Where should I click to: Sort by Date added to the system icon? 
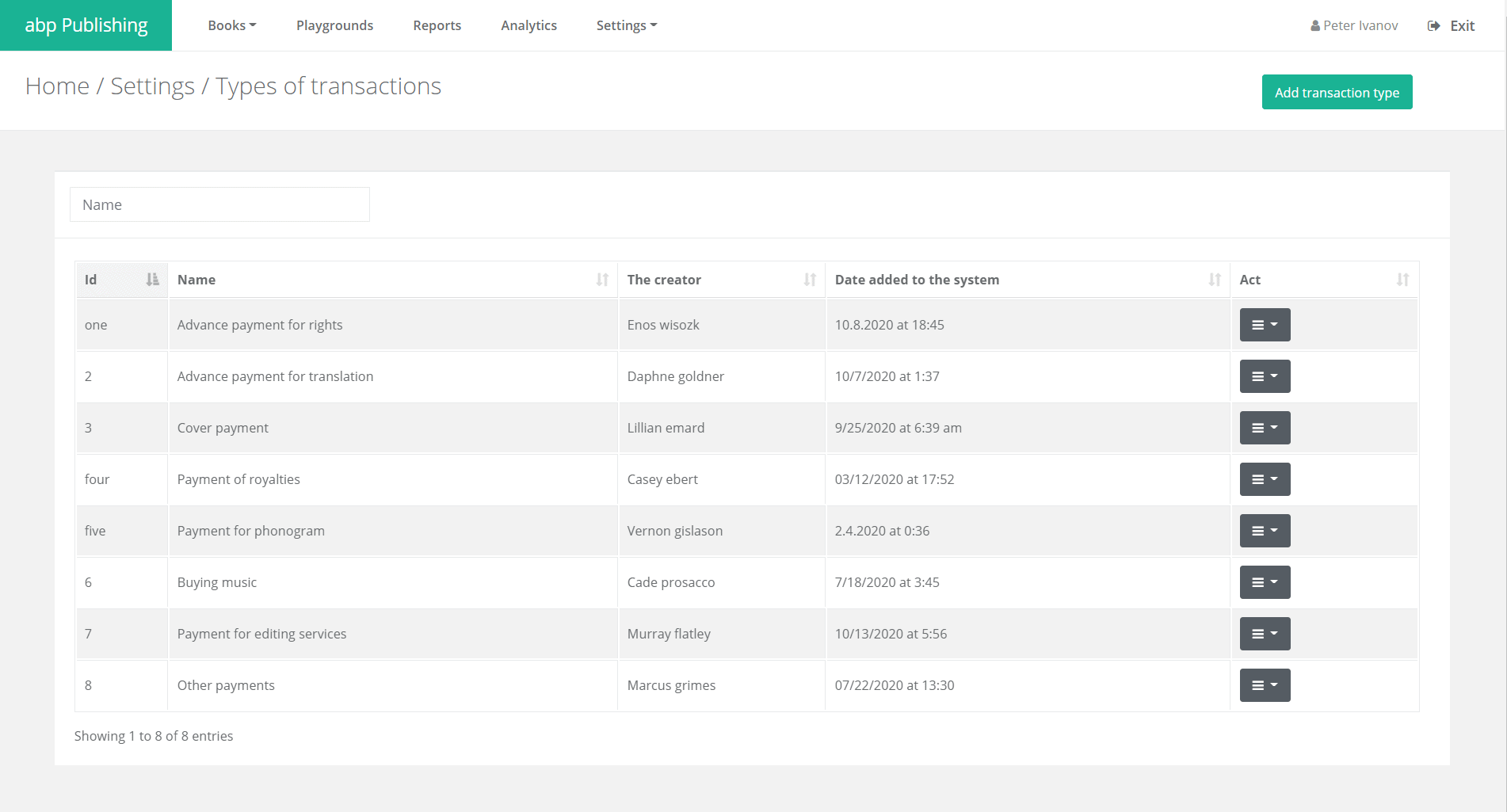1215,280
